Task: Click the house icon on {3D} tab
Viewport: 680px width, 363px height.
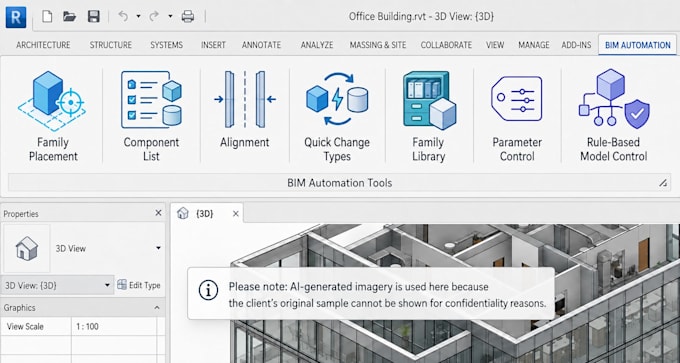Action: (183, 213)
